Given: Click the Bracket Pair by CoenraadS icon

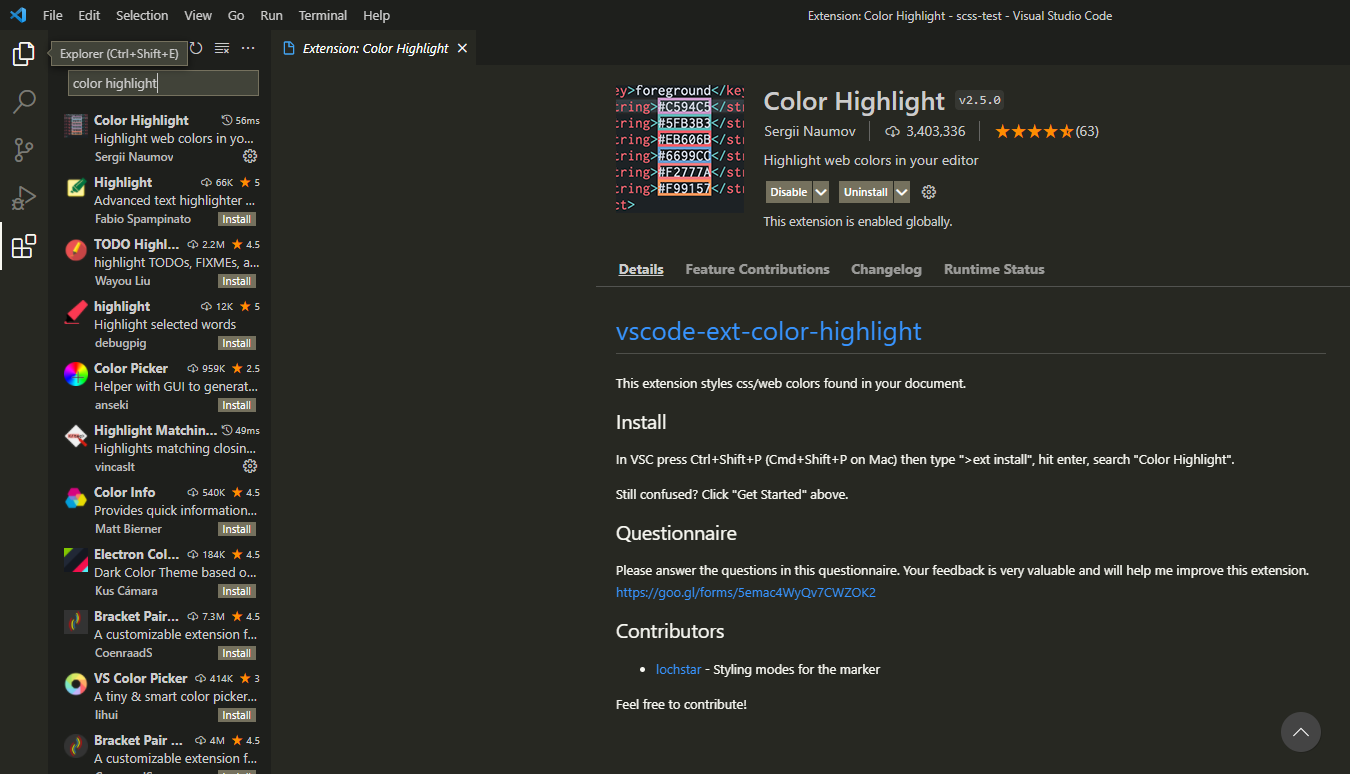Looking at the screenshot, I should click(x=76, y=622).
